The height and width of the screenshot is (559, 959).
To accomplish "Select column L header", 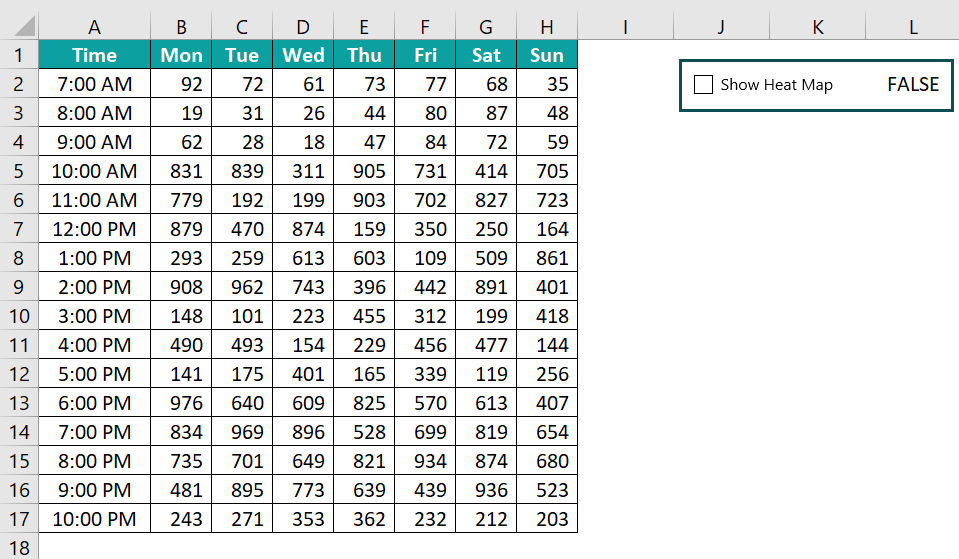I will (913, 27).
